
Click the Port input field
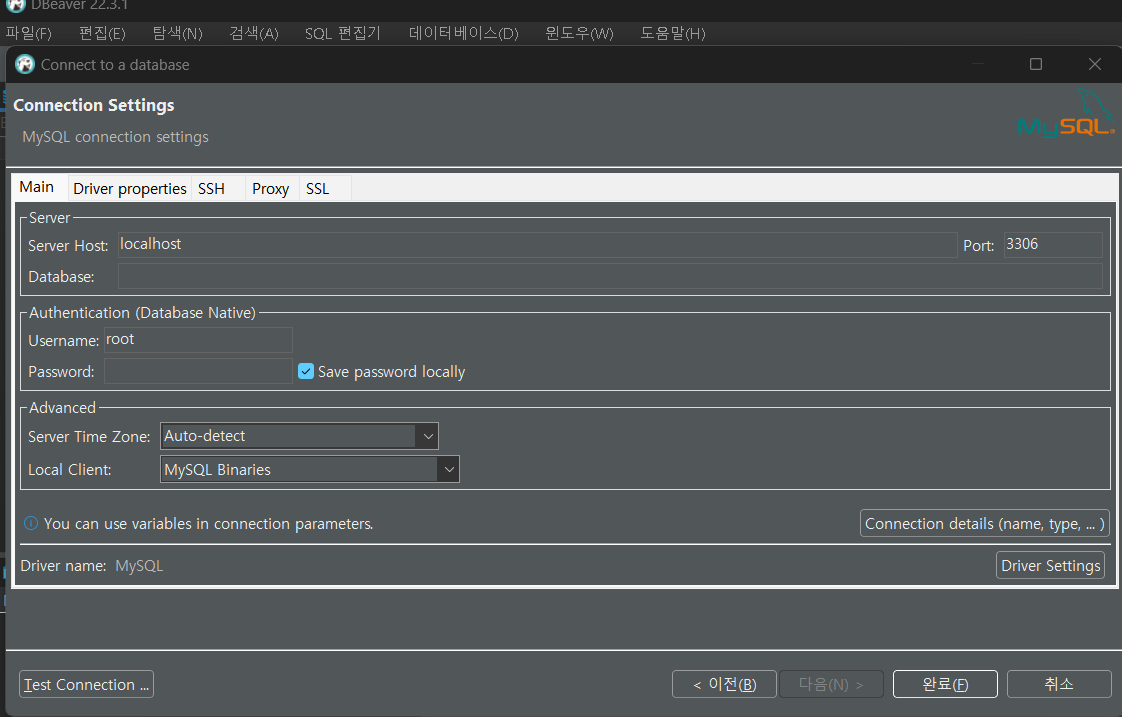tap(1053, 245)
